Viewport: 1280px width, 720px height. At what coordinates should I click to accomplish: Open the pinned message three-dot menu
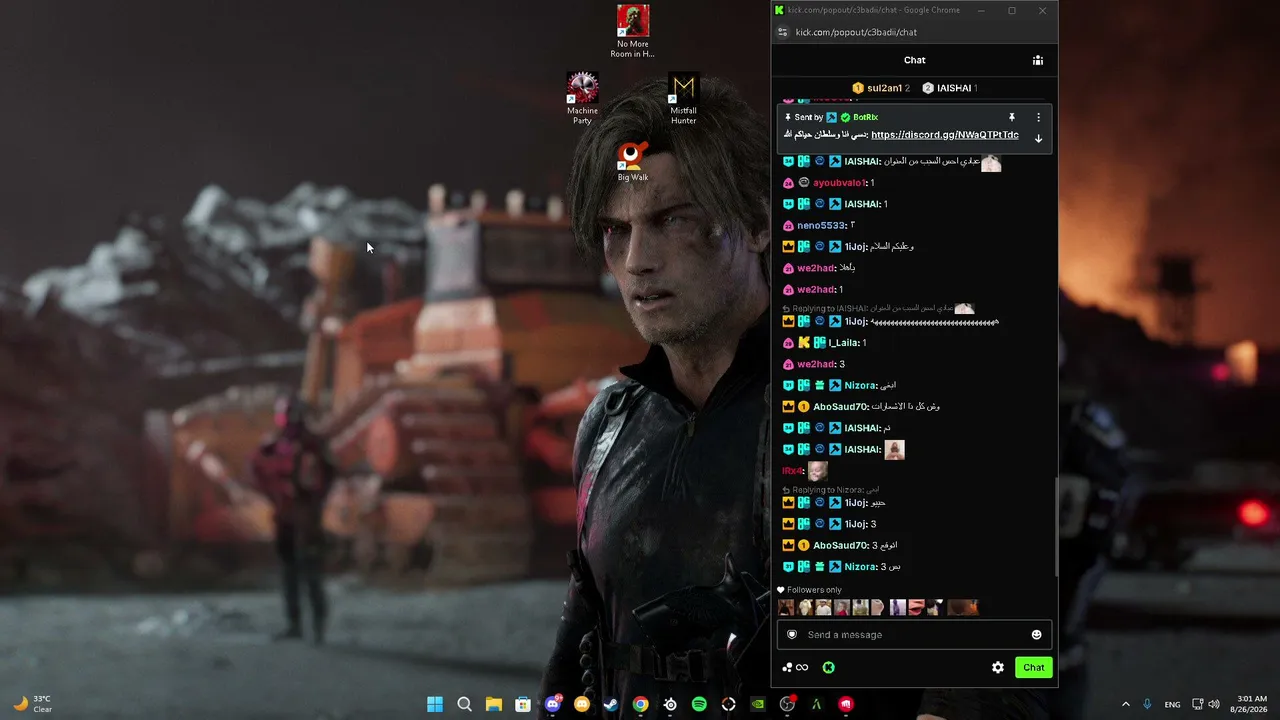(1038, 117)
